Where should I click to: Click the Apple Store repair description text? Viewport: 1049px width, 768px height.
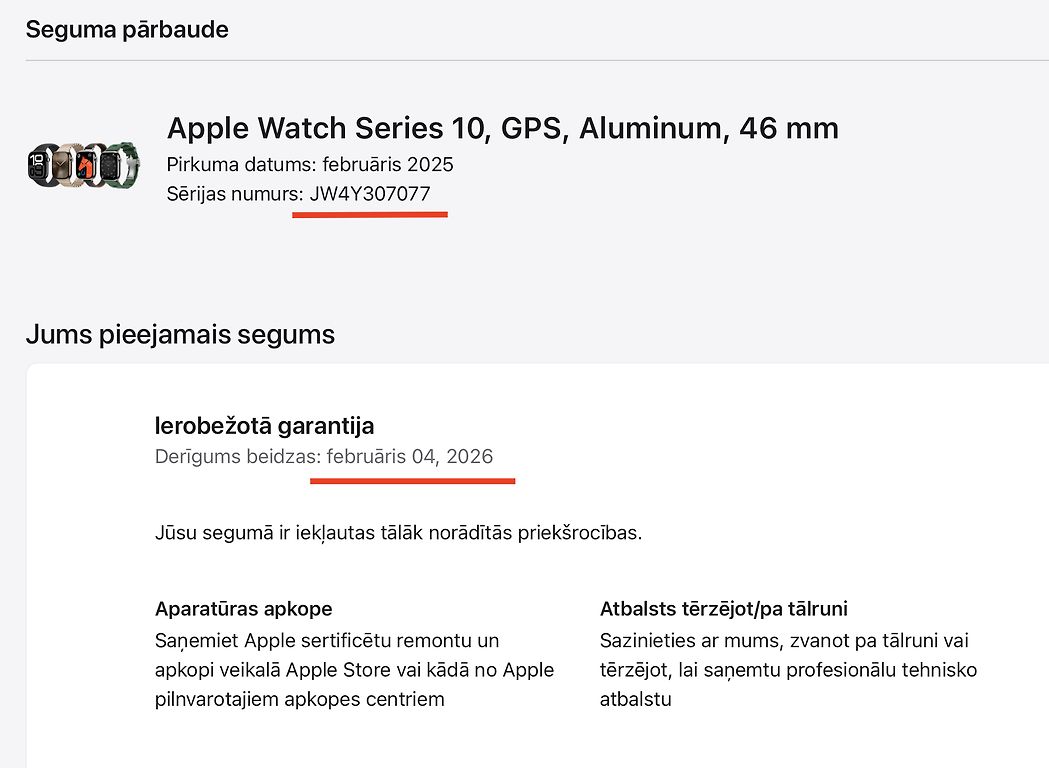[x=354, y=670]
